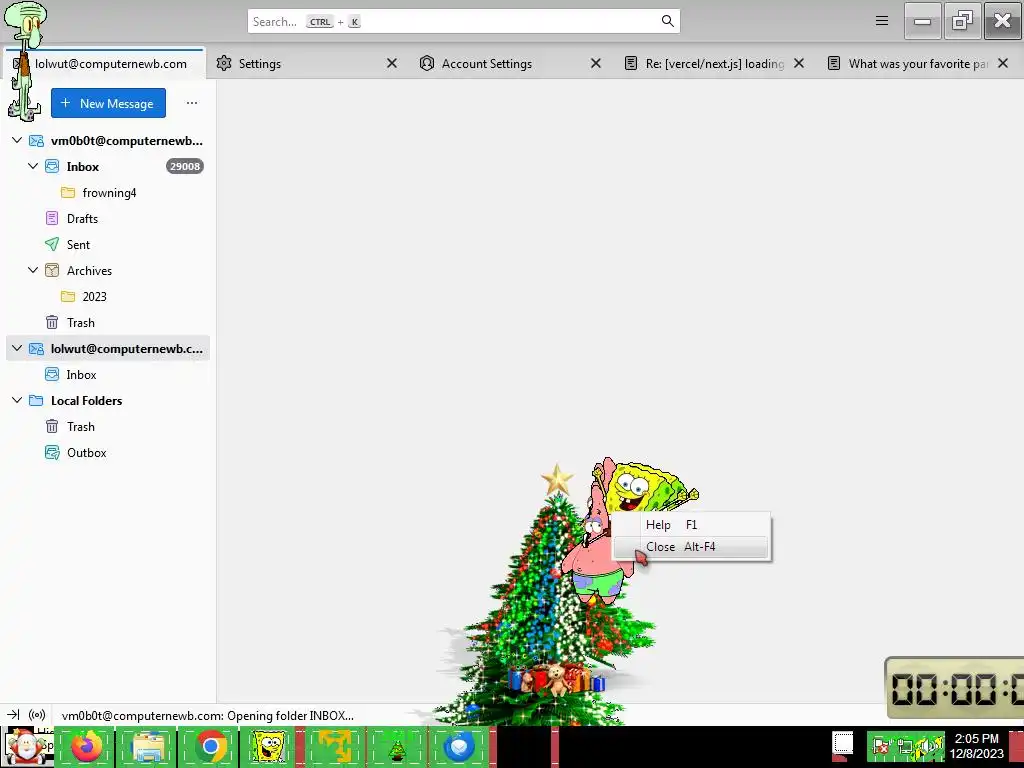The image size is (1024, 768).
Task: Select the vm0b0t Inbox folder
Action: click(108, 167)
